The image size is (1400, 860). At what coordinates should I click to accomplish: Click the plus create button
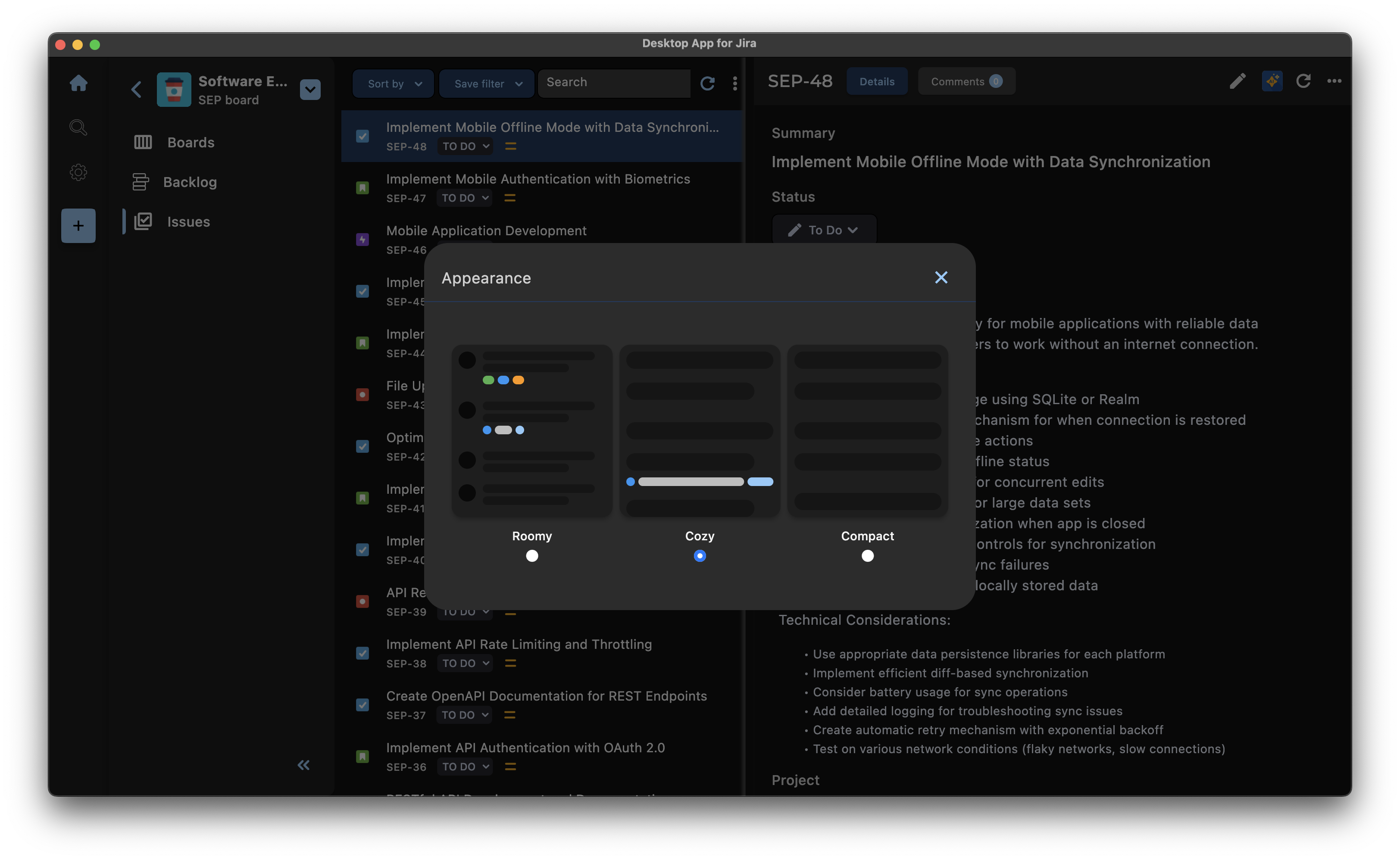(78, 226)
